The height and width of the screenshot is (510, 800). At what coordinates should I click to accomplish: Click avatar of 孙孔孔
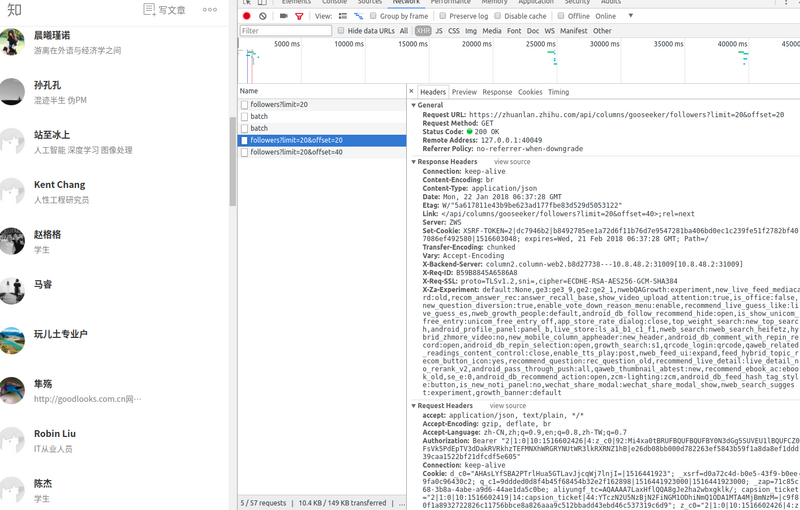tap(12, 92)
